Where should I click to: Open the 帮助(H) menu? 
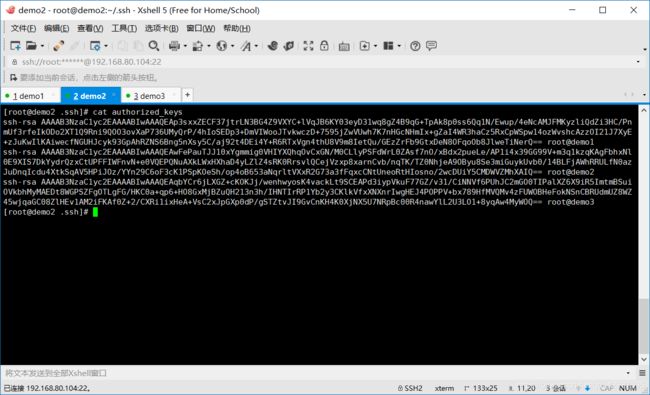[x=237, y=28]
